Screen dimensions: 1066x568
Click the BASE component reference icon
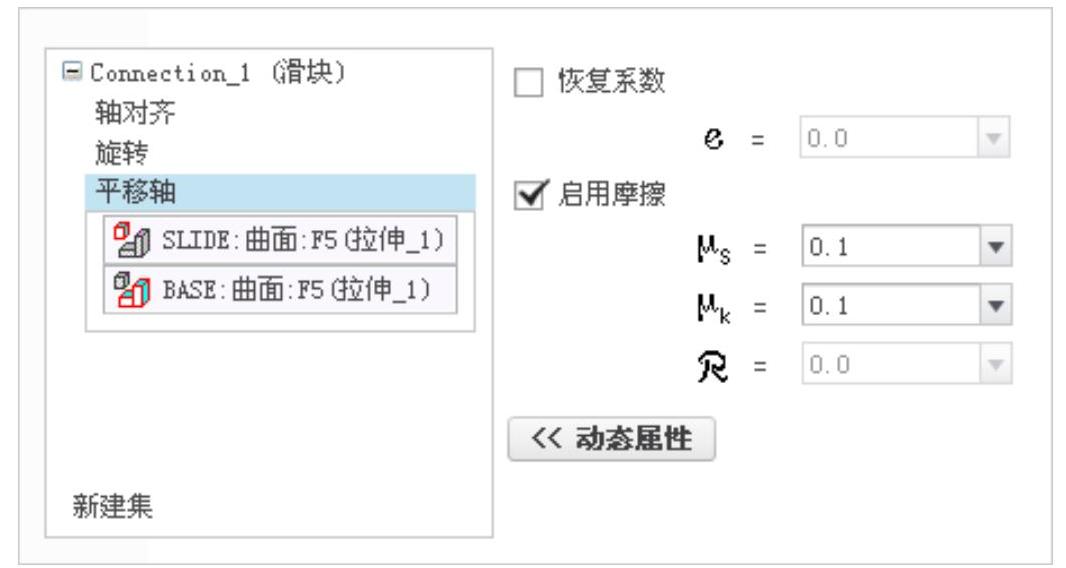pos(131,290)
